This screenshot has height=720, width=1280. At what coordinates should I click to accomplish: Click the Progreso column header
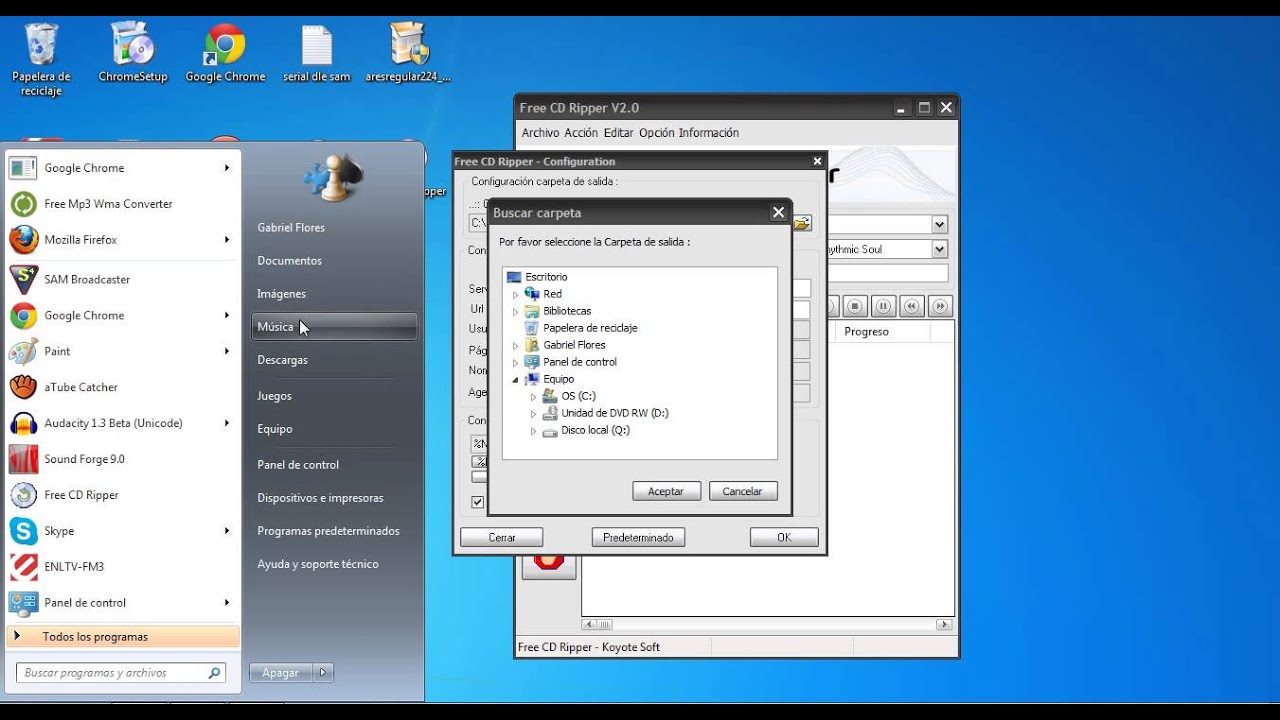coord(883,332)
